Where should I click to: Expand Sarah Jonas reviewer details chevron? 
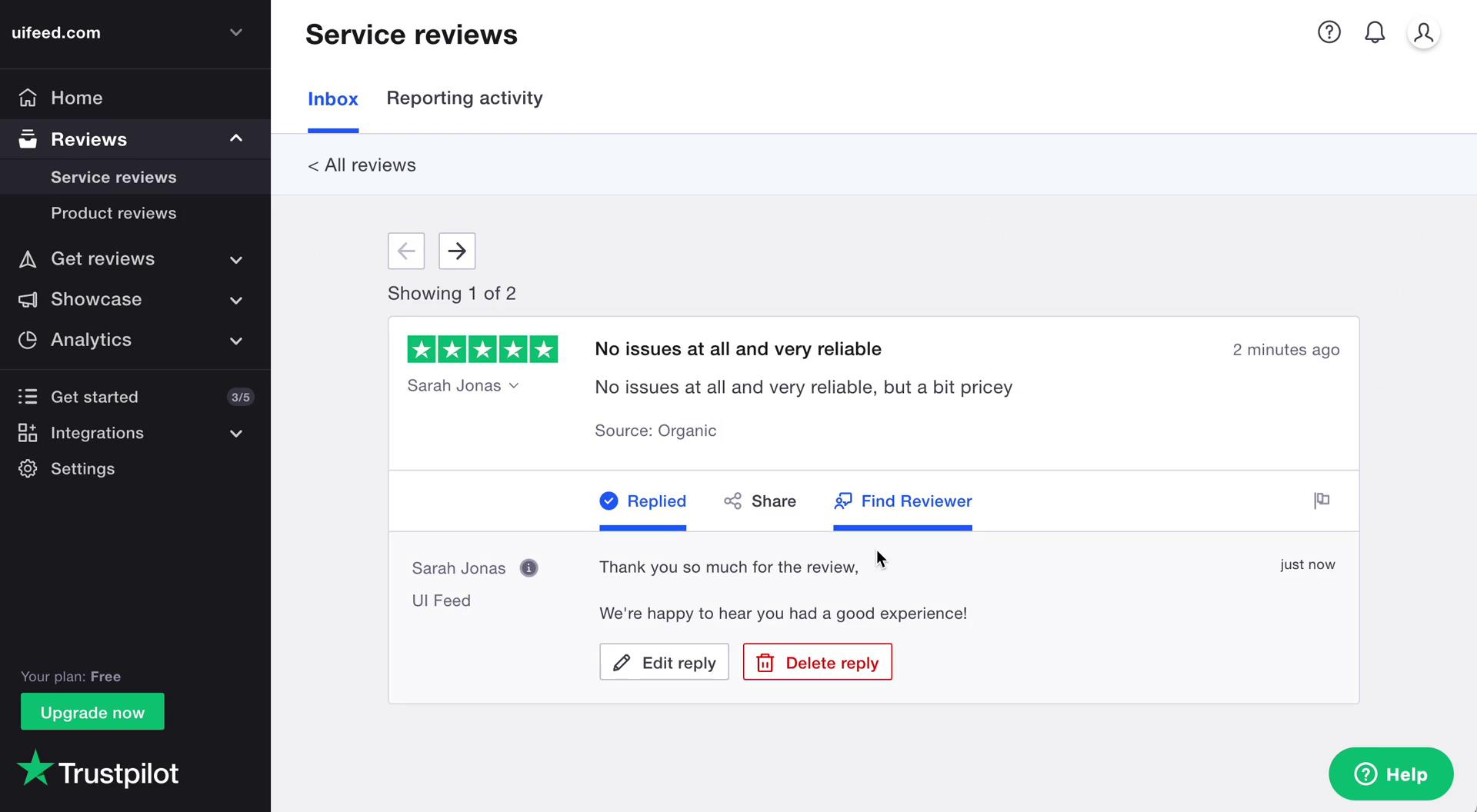514,386
